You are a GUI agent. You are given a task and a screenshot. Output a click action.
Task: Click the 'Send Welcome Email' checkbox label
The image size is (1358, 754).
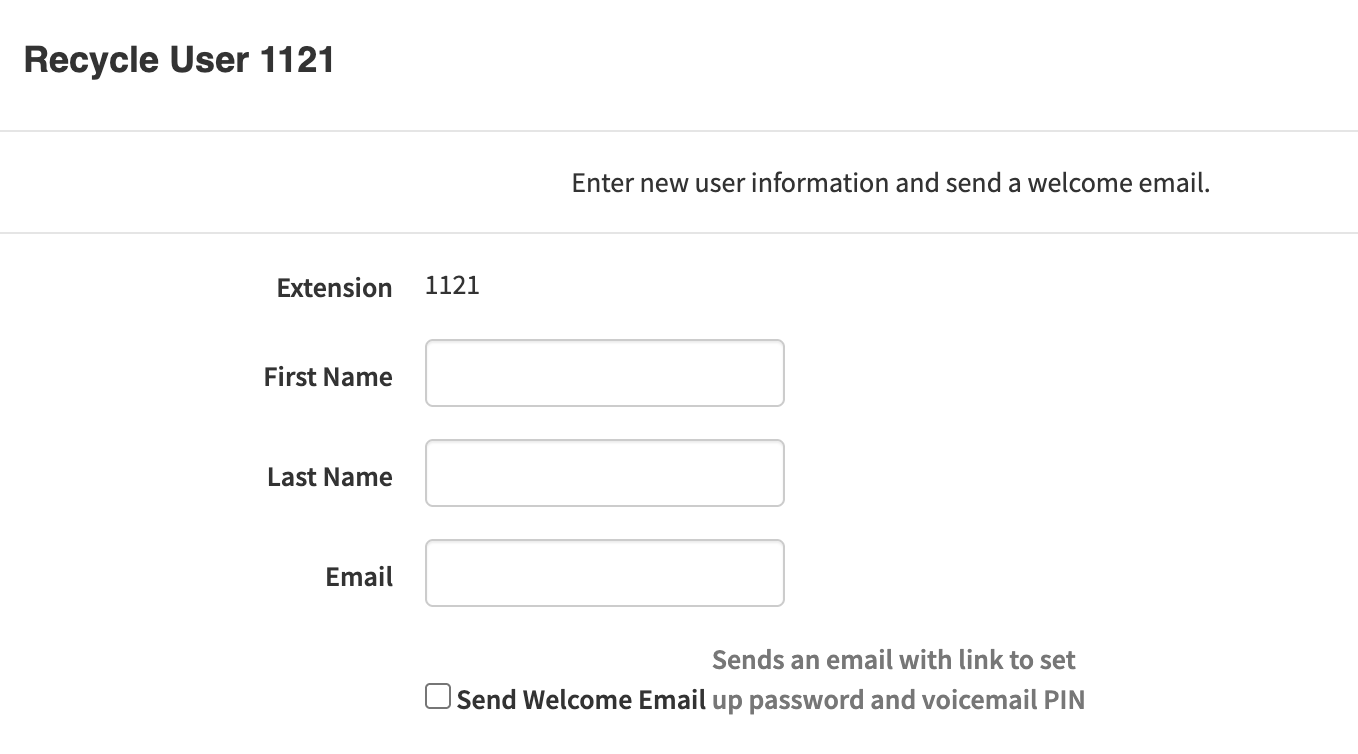click(581, 699)
